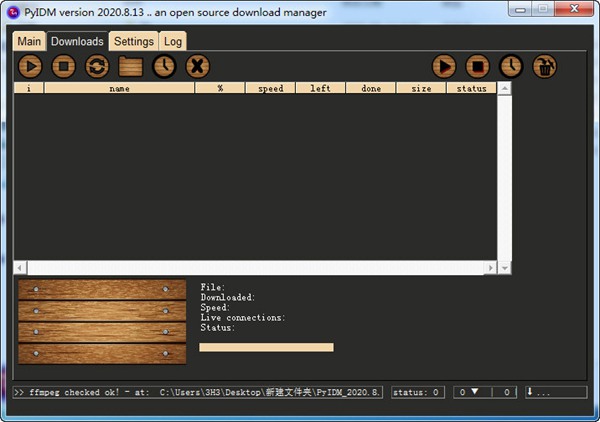Expand the status bar dropdown arrow showing 0
600x422 pixels.
[474, 392]
